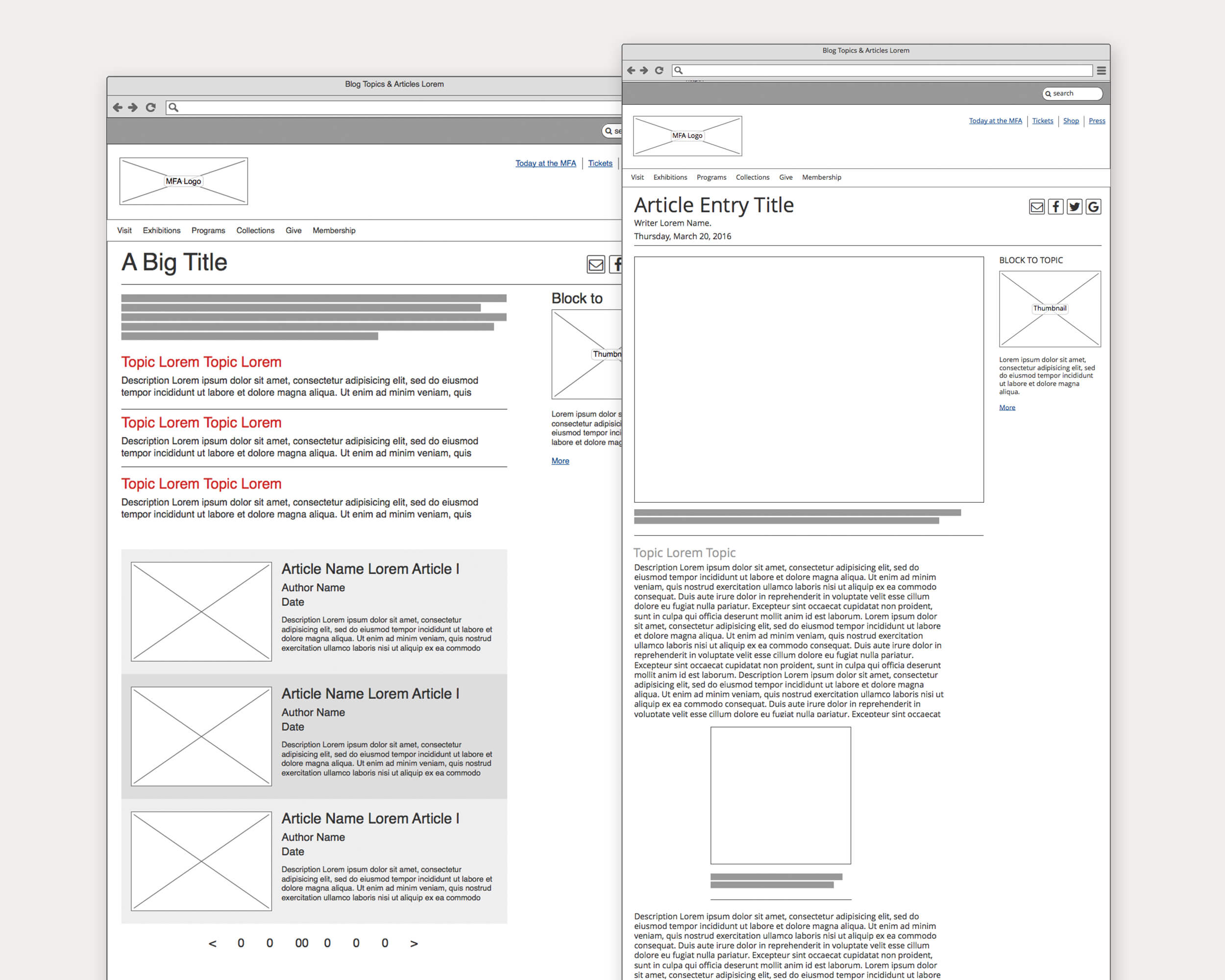Screen dimensions: 1225x980
Task: Select Collections menu in right window
Action: click(x=752, y=177)
